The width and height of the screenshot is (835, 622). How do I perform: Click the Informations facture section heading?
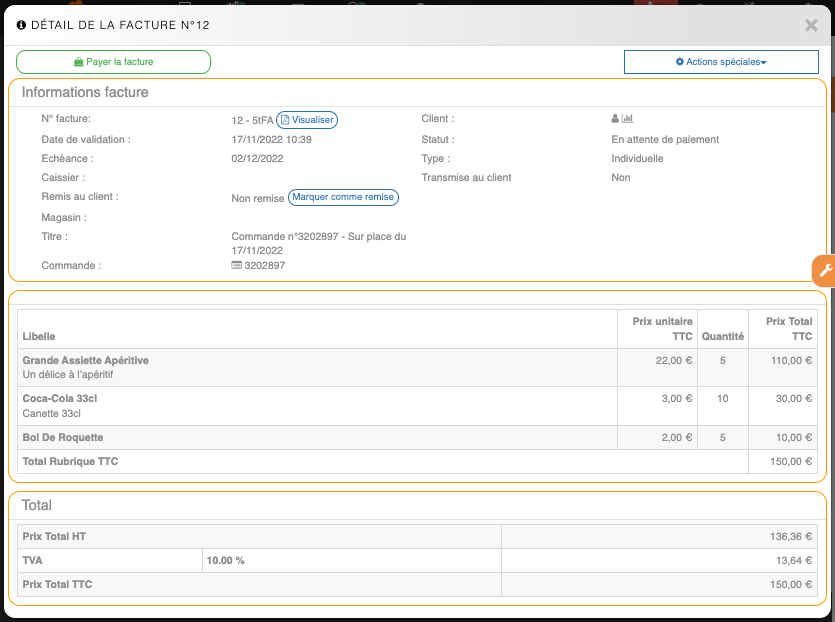tap(85, 93)
